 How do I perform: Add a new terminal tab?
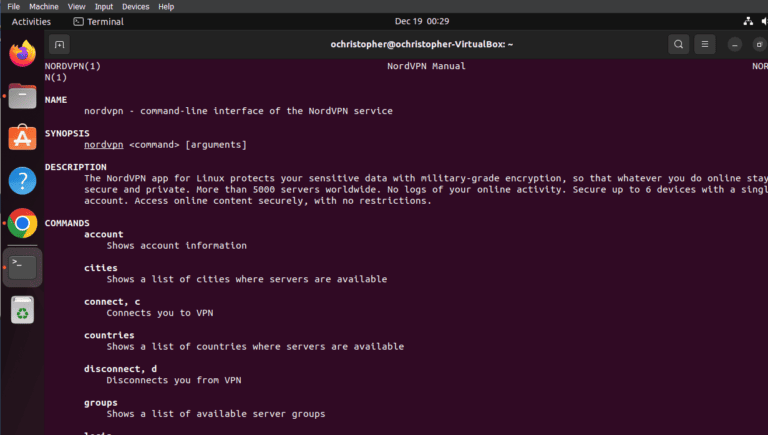coord(59,44)
